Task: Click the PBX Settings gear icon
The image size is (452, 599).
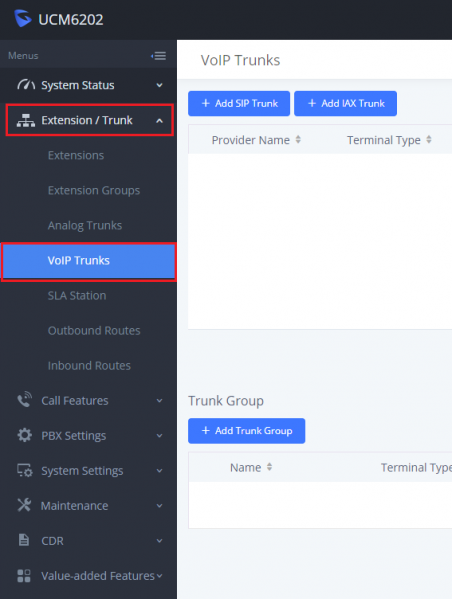Action: point(25,435)
